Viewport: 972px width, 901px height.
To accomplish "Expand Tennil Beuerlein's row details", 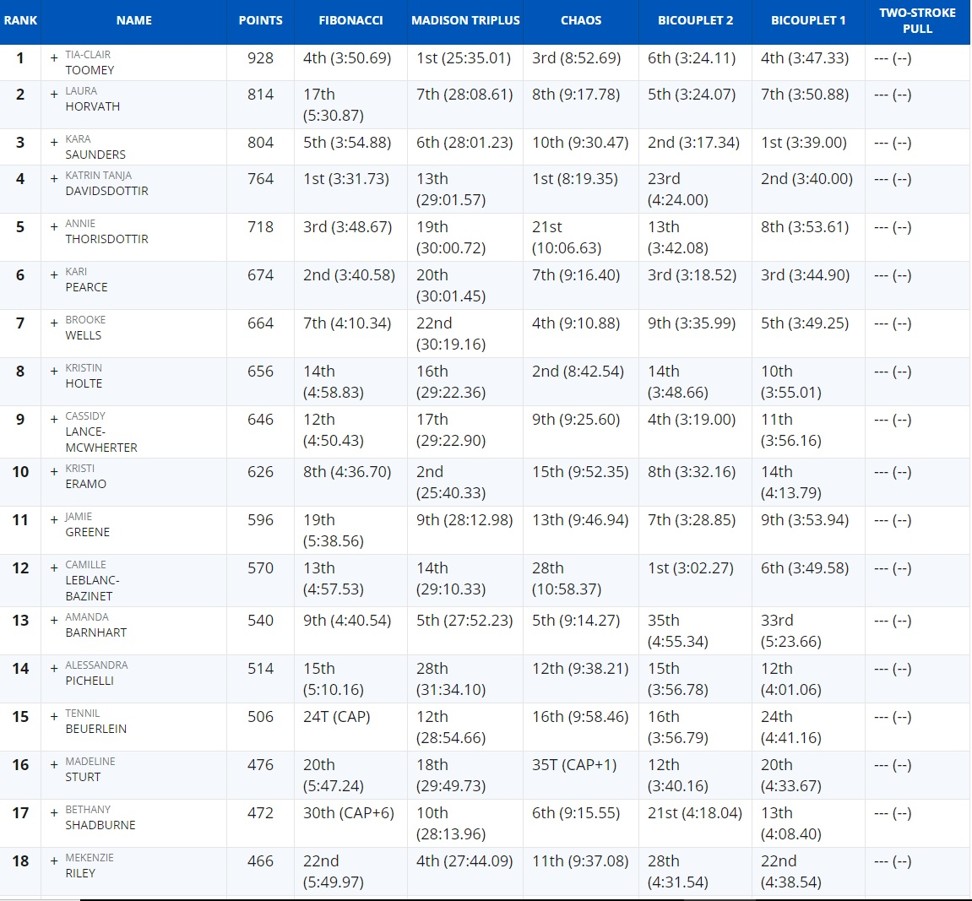I will (54, 717).
